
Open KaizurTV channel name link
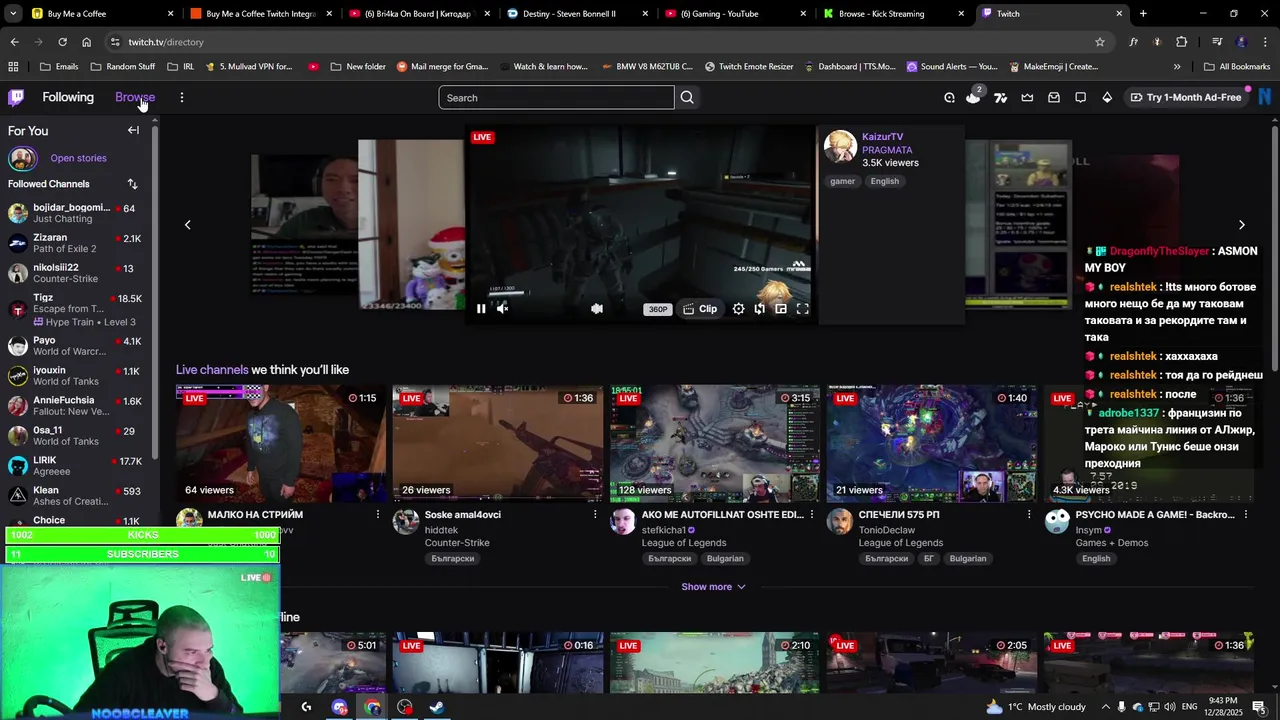pos(882,137)
